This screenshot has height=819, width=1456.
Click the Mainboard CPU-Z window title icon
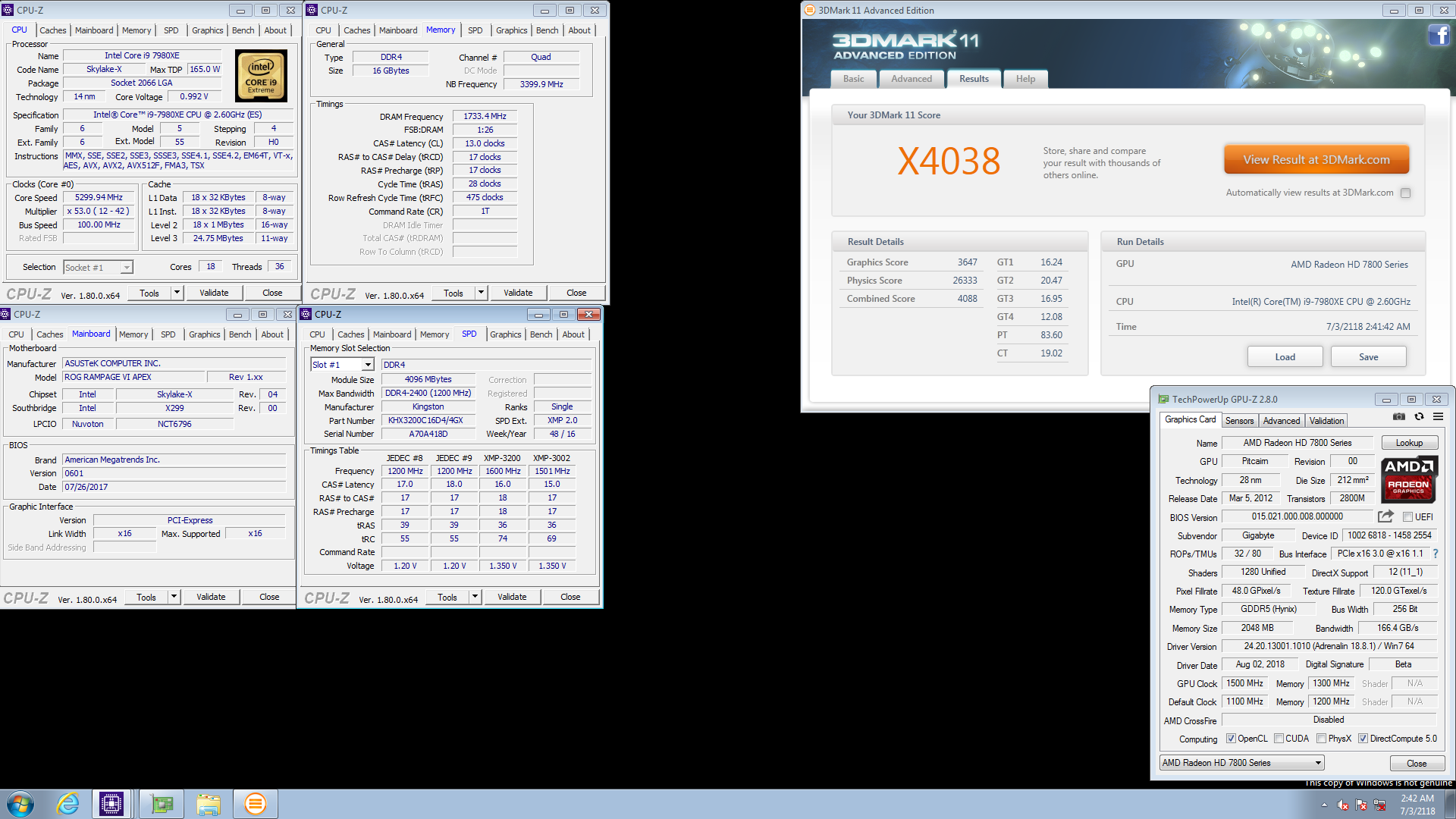6,314
